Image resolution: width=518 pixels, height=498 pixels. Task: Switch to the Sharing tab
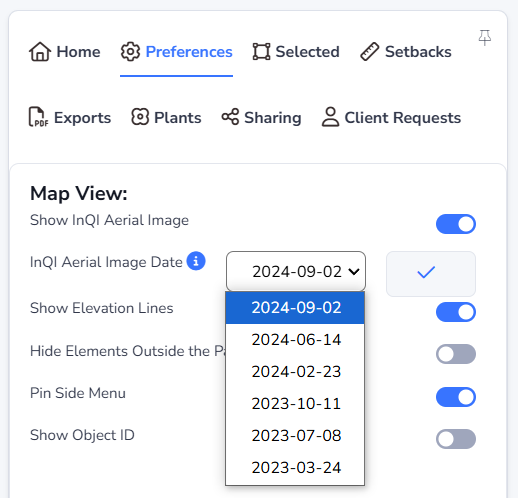tap(261, 117)
